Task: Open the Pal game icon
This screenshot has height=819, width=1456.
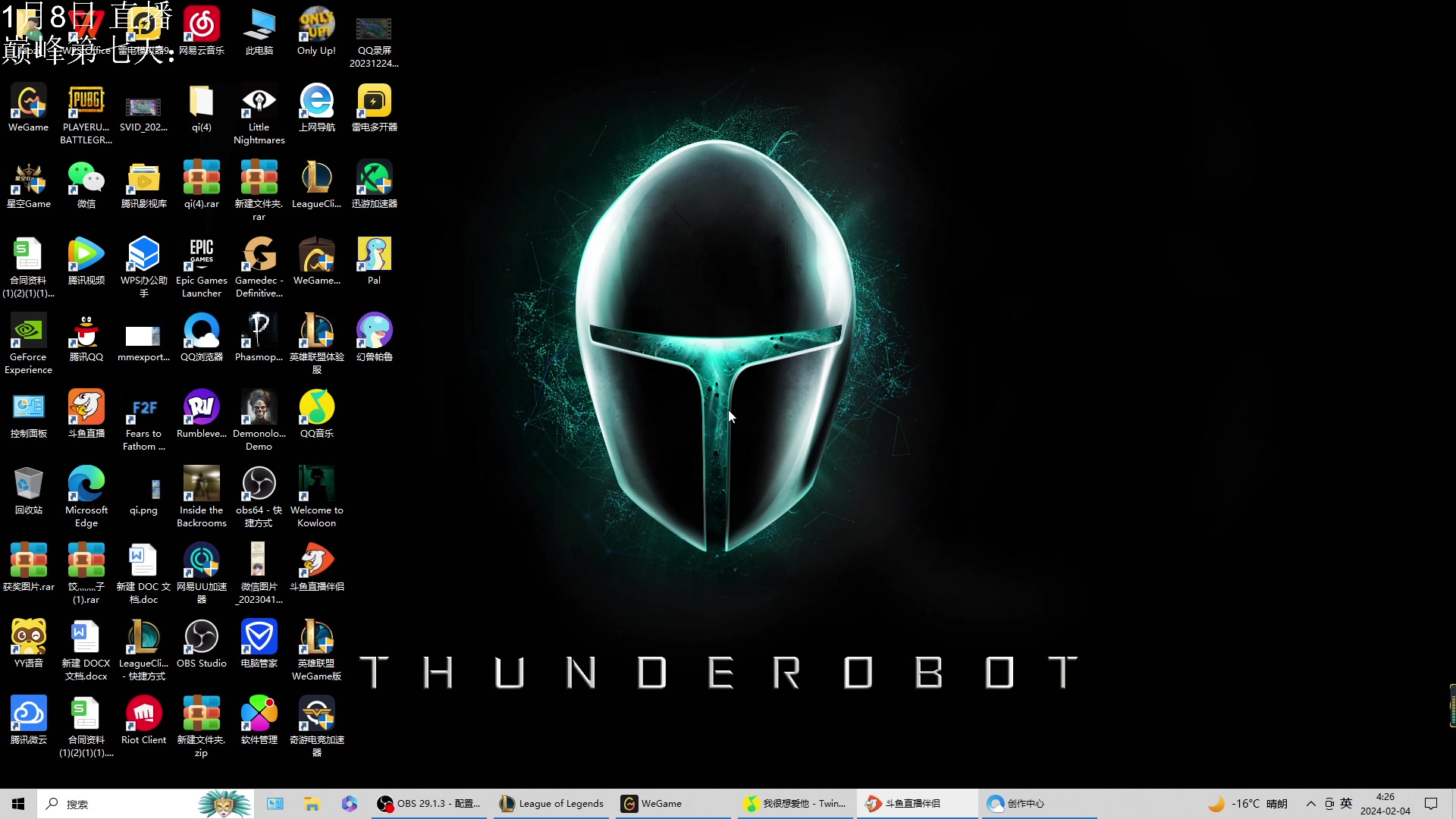Action: (375, 262)
